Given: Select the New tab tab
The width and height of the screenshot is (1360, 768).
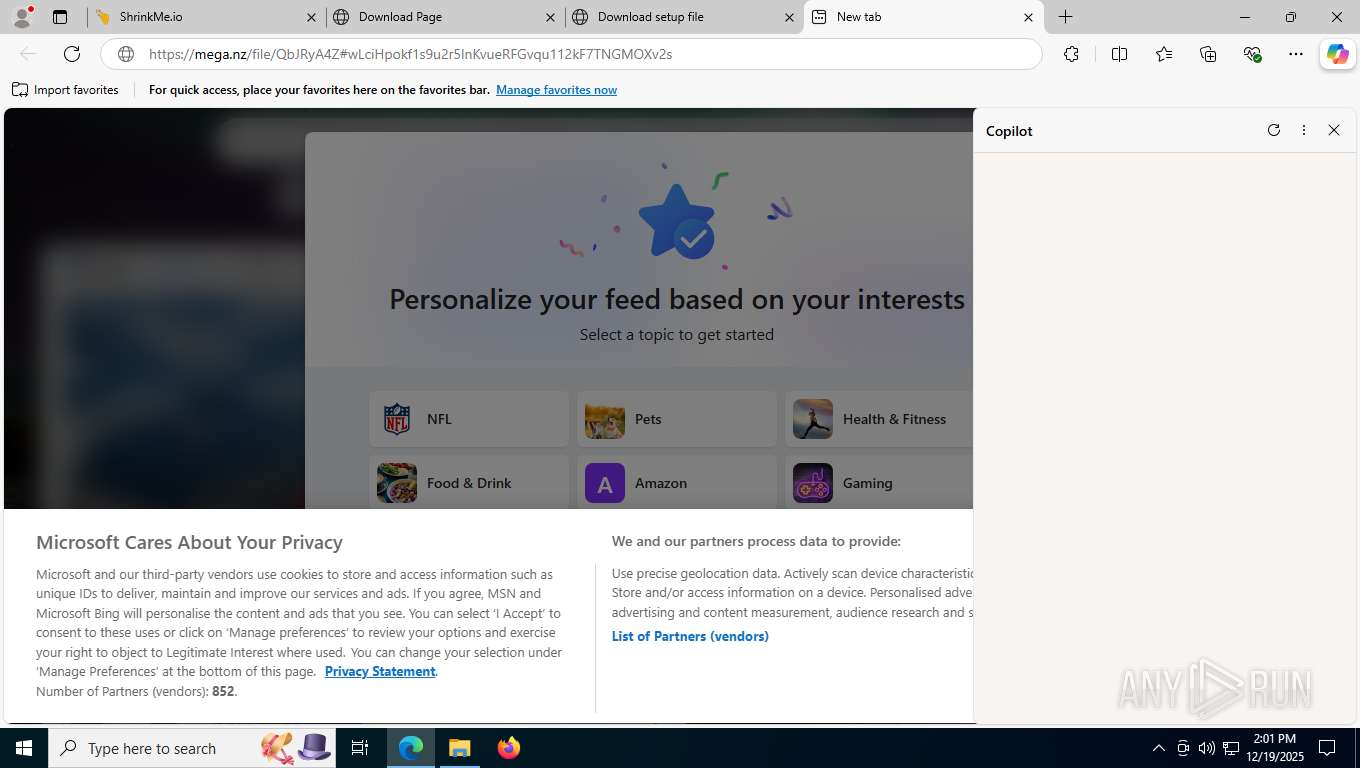Looking at the screenshot, I should (x=922, y=17).
